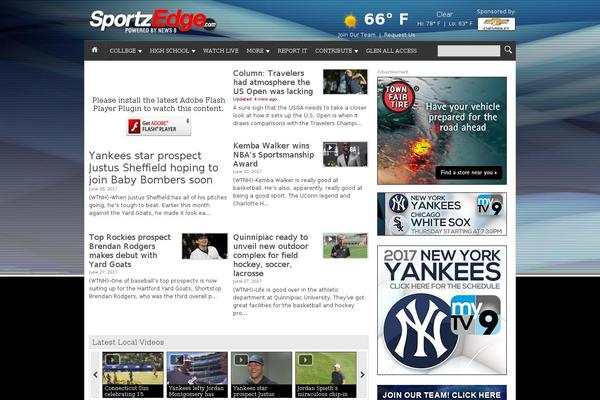Click the search magnifier icon
This screenshot has width=600, height=400.
tap(508, 50)
